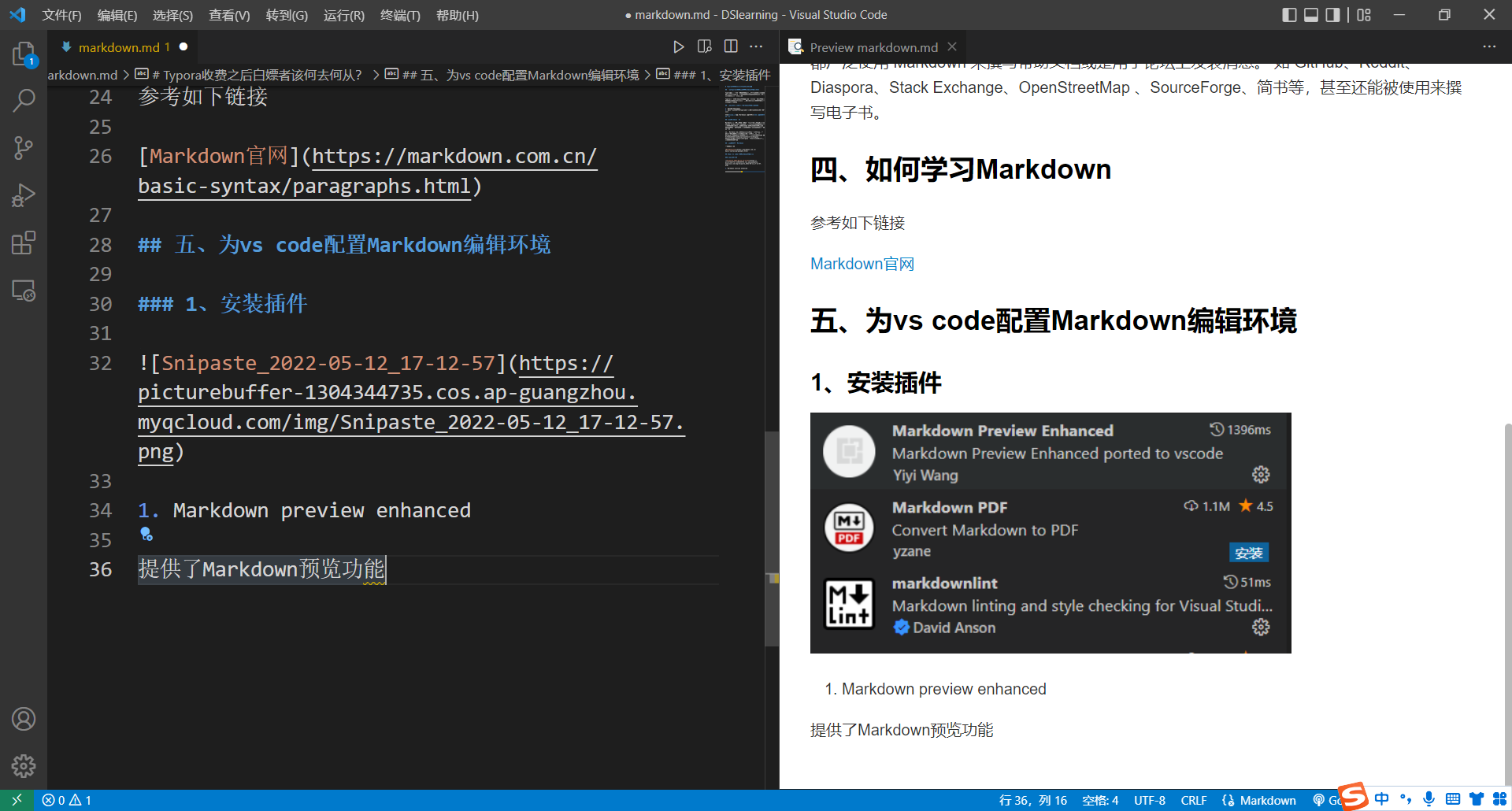
Task: Click Sogou toolbox grid icon
Action: click(1499, 799)
